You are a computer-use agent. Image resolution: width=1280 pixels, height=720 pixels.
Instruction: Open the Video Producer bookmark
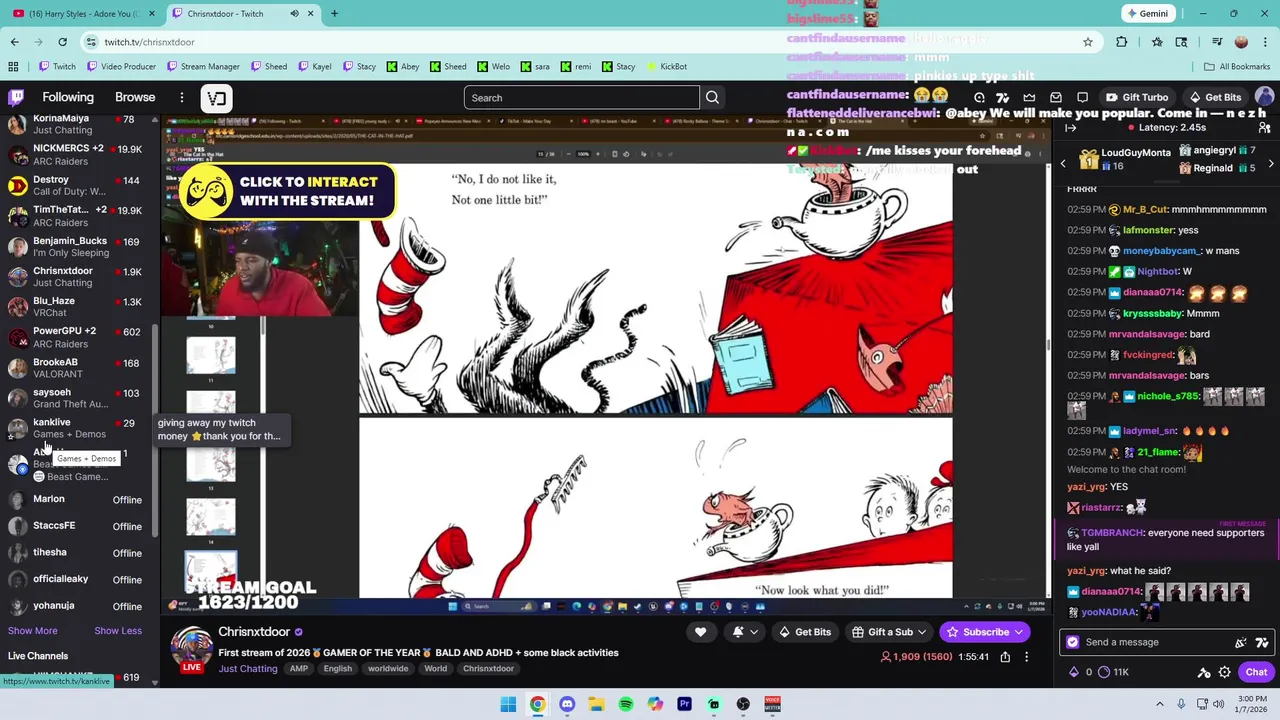(x=121, y=66)
